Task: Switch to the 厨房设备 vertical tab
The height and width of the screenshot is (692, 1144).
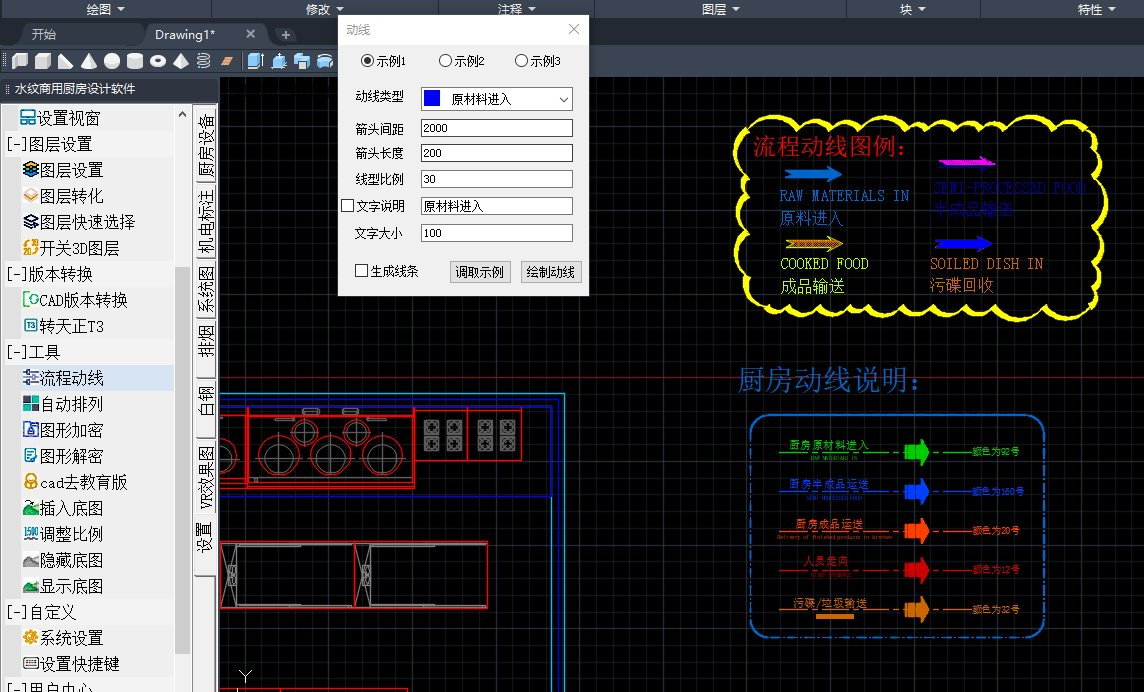Action: [x=206, y=145]
